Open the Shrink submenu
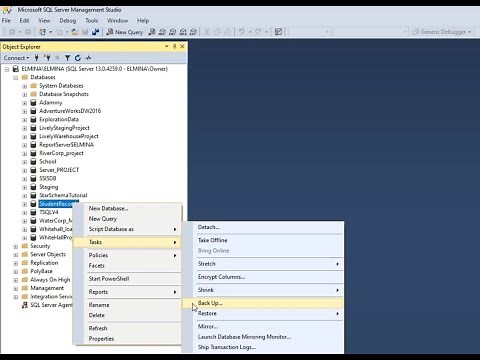The width and height of the screenshot is (480, 360). click(x=263, y=290)
